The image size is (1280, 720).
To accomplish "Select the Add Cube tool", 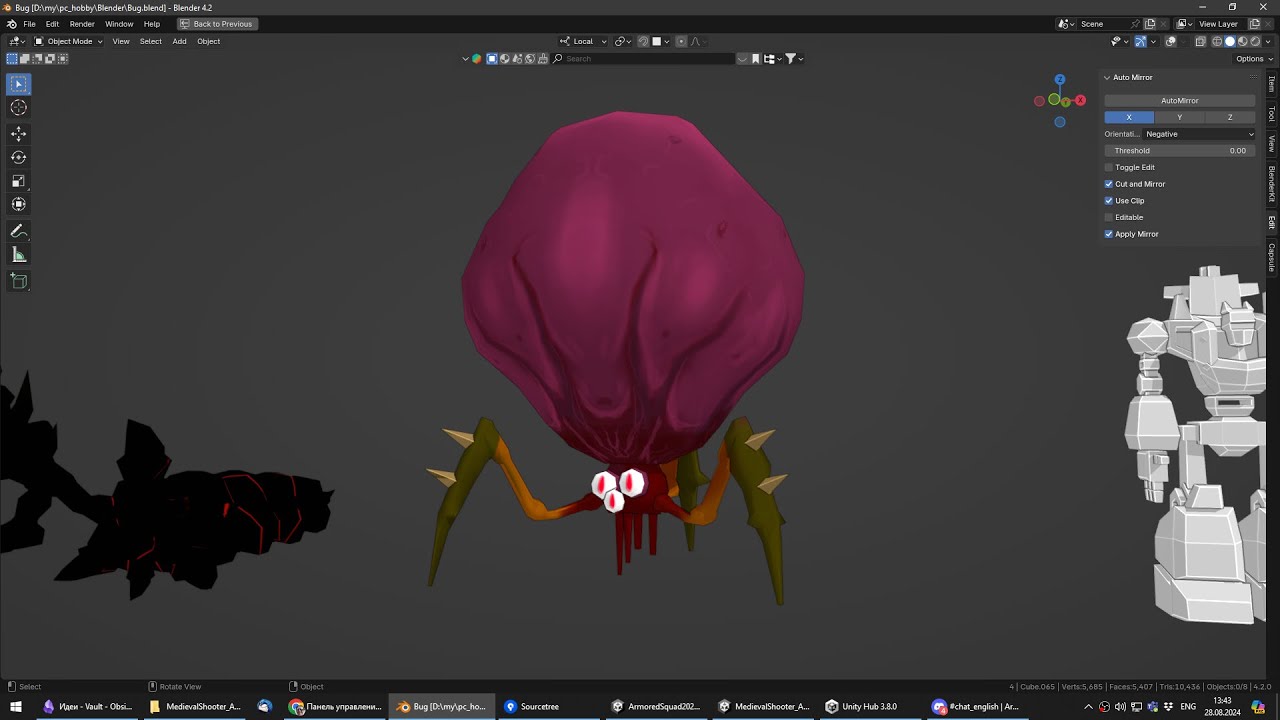I will [19, 281].
